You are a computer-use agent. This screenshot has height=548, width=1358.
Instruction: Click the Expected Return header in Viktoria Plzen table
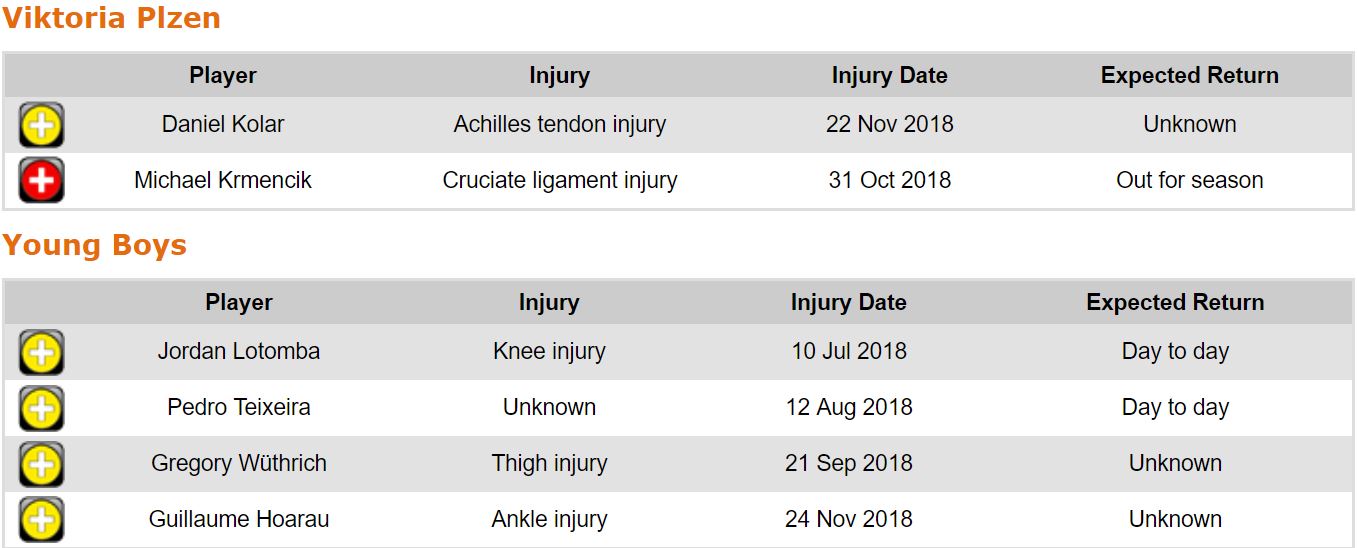pyautogui.click(x=1189, y=76)
